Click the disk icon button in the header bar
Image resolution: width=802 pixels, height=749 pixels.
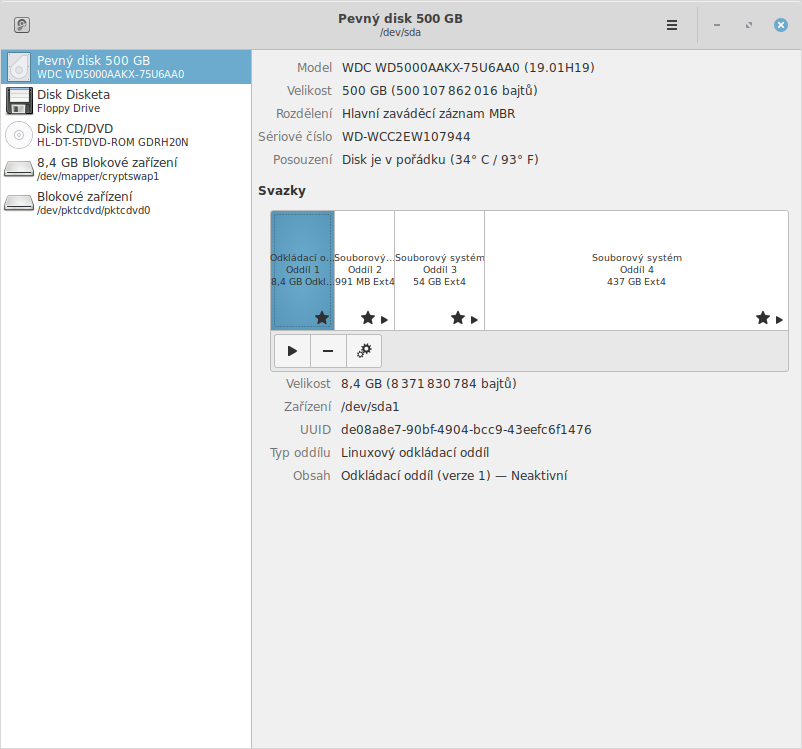[x=21, y=25]
